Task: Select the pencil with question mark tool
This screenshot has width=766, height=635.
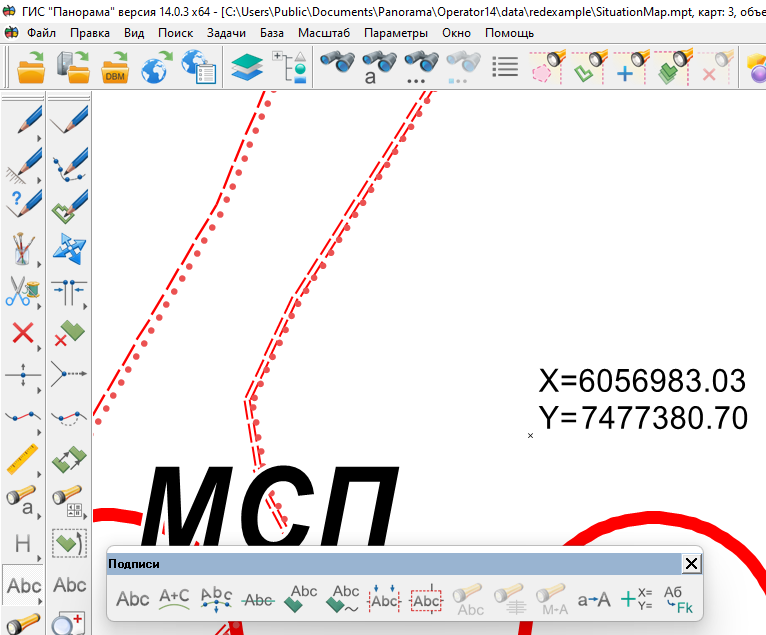Action: (23, 205)
